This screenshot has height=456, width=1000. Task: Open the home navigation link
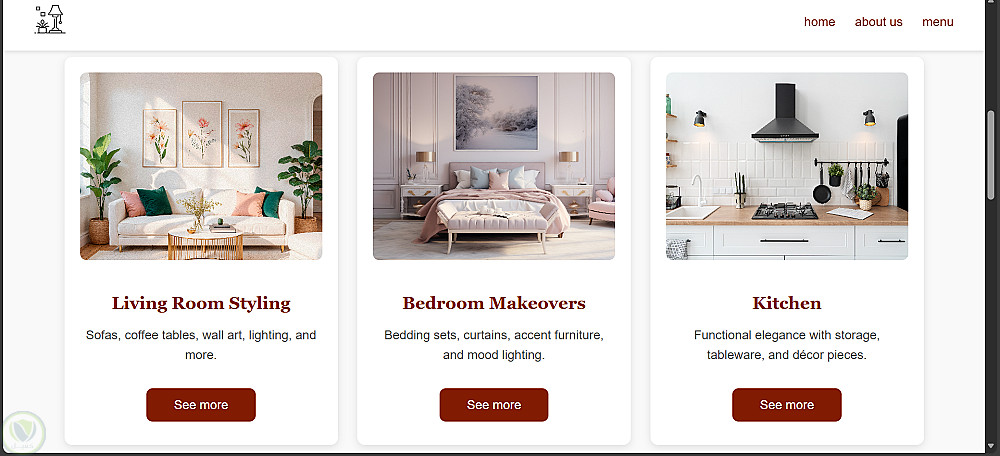820,22
